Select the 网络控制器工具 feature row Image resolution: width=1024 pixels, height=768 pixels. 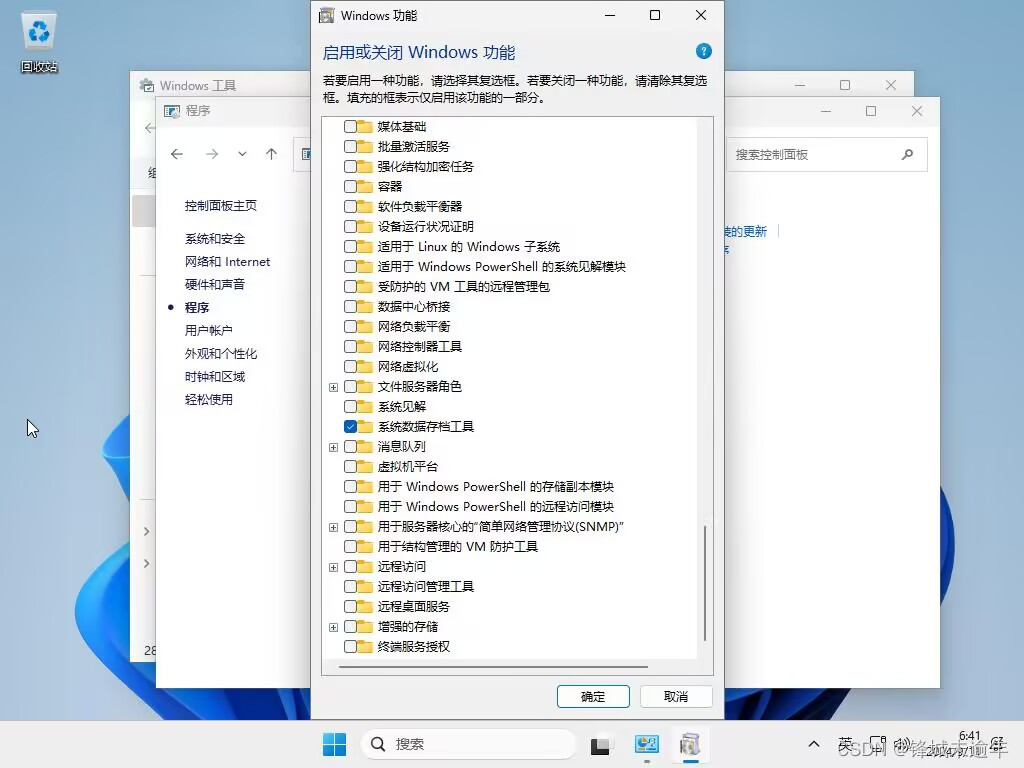click(419, 347)
